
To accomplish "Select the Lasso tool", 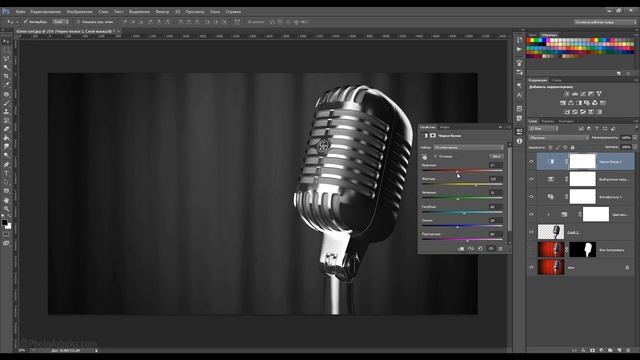I will [x=6, y=59].
